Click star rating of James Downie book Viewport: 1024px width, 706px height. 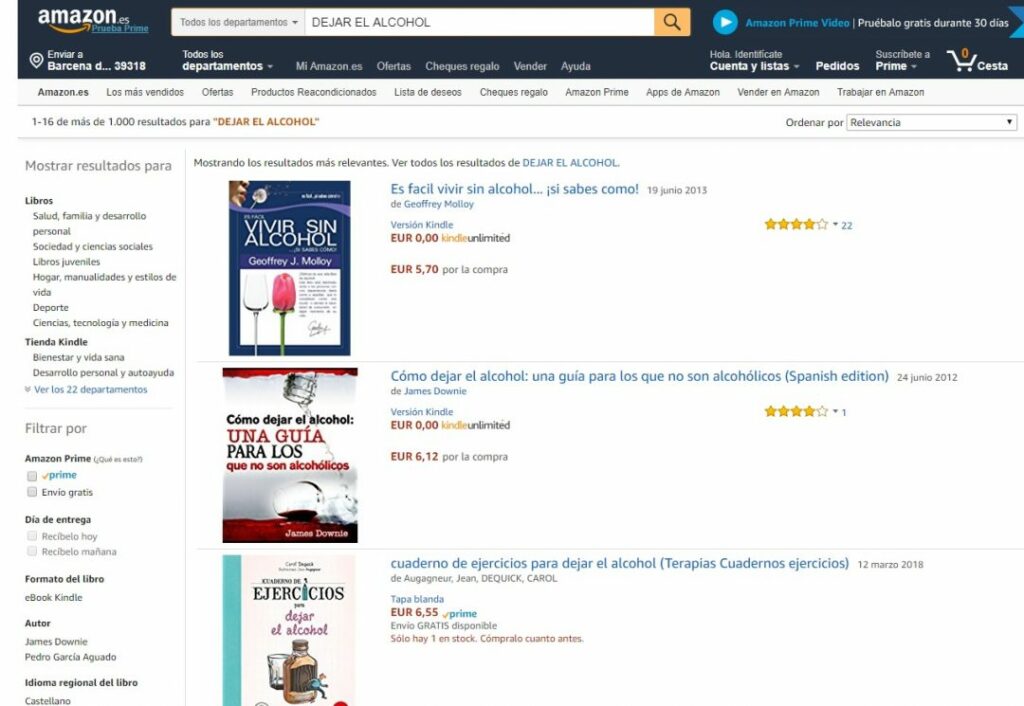[x=796, y=411]
